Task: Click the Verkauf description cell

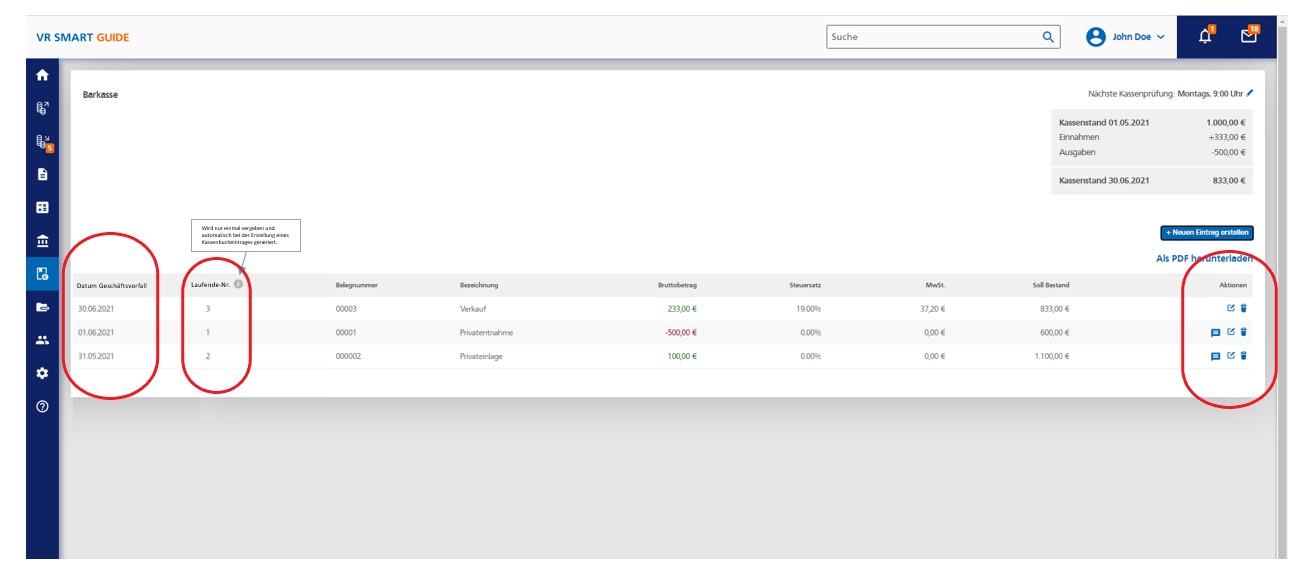Action: tap(471, 309)
